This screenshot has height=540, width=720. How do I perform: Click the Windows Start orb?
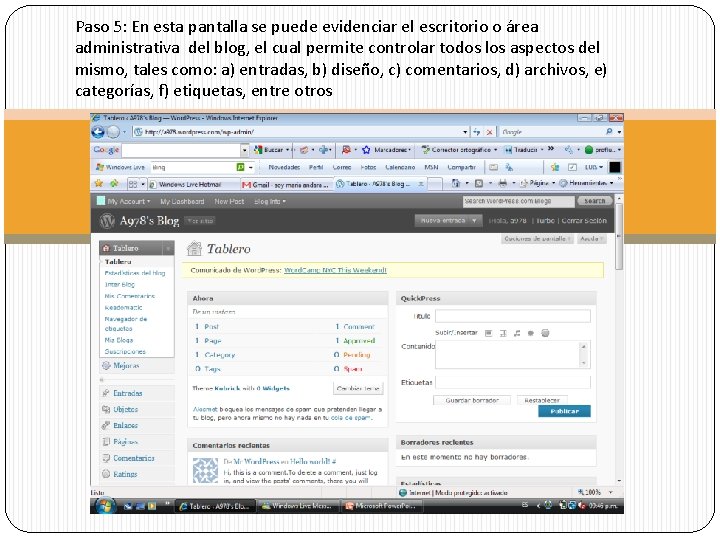(x=104, y=506)
